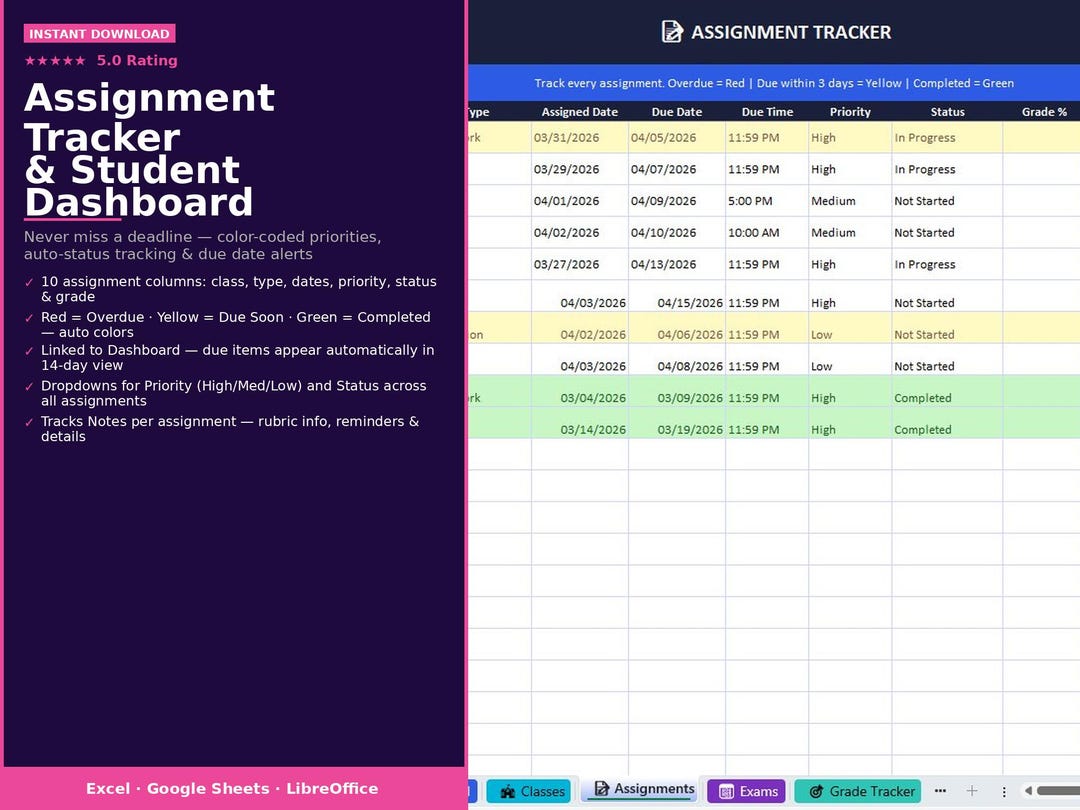Select due date cell 03/19/2026

[677, 423]
